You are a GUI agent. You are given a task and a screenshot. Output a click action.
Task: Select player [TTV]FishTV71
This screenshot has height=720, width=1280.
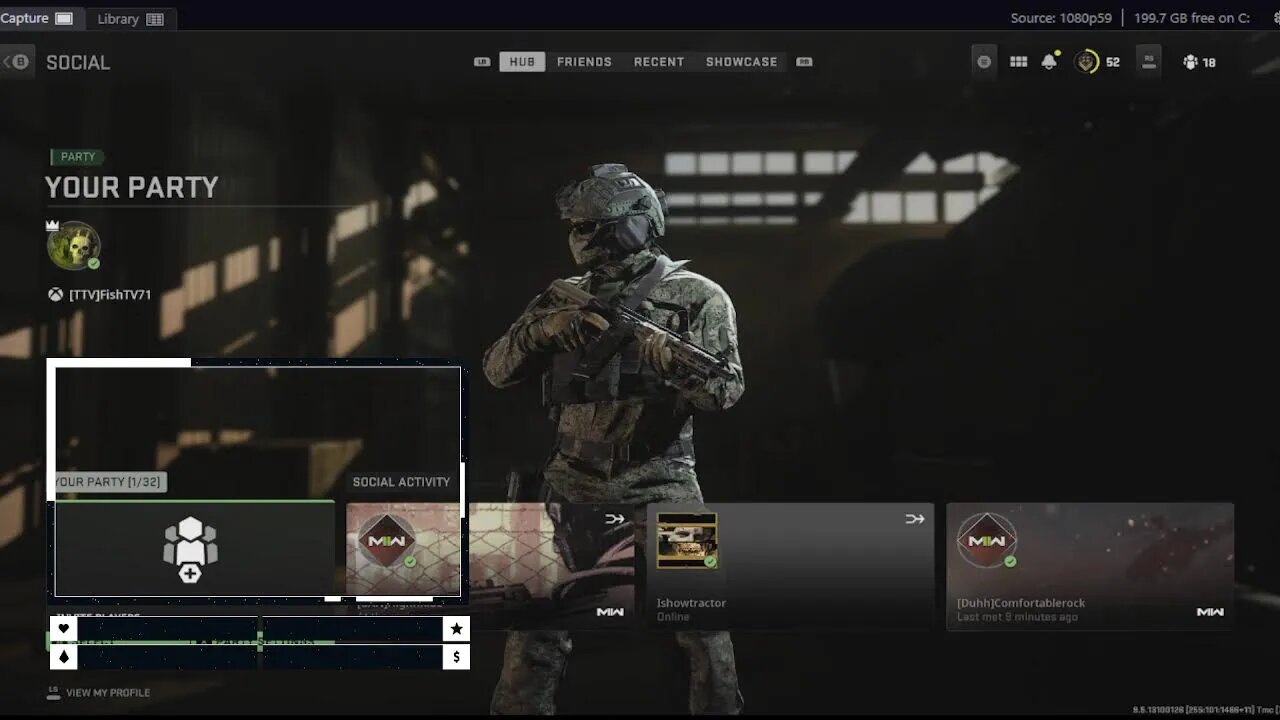pyautogui.click(x=110, y=295)
